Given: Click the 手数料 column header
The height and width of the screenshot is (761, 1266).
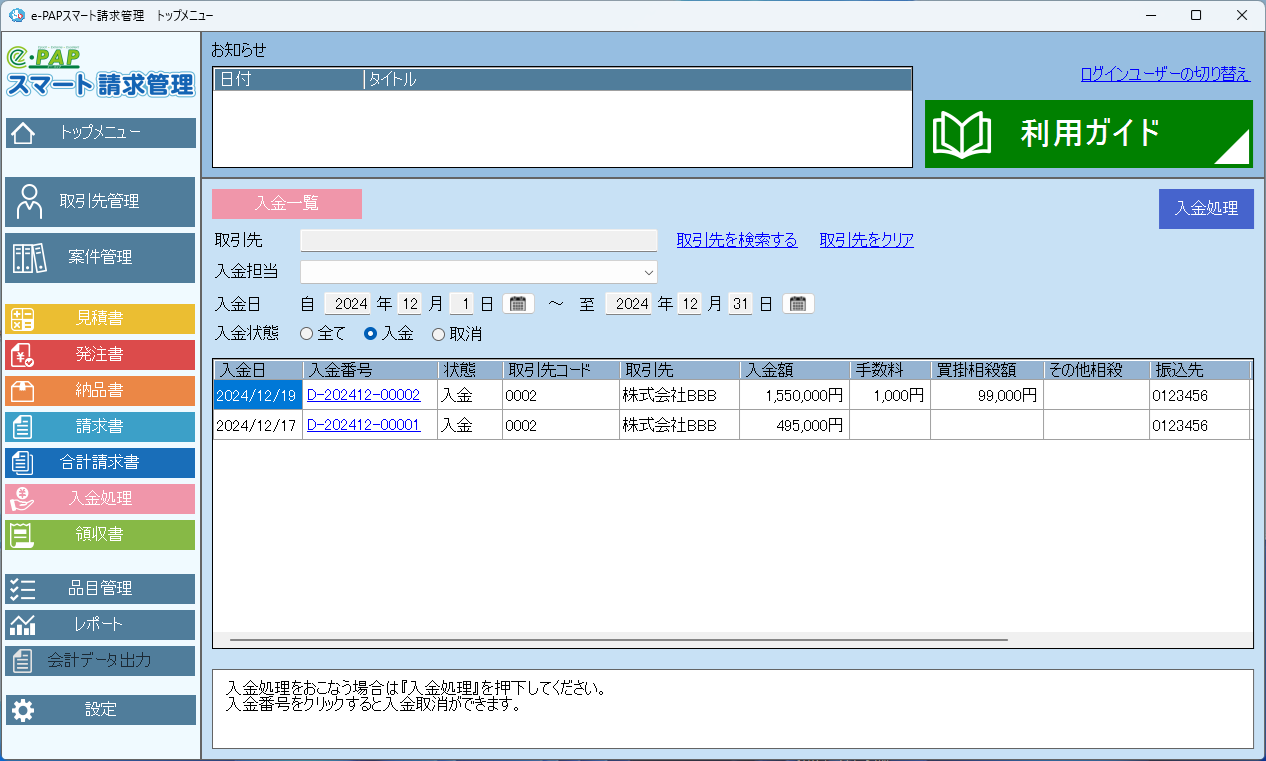Looking at the screenshot, I should click(890, 370).
